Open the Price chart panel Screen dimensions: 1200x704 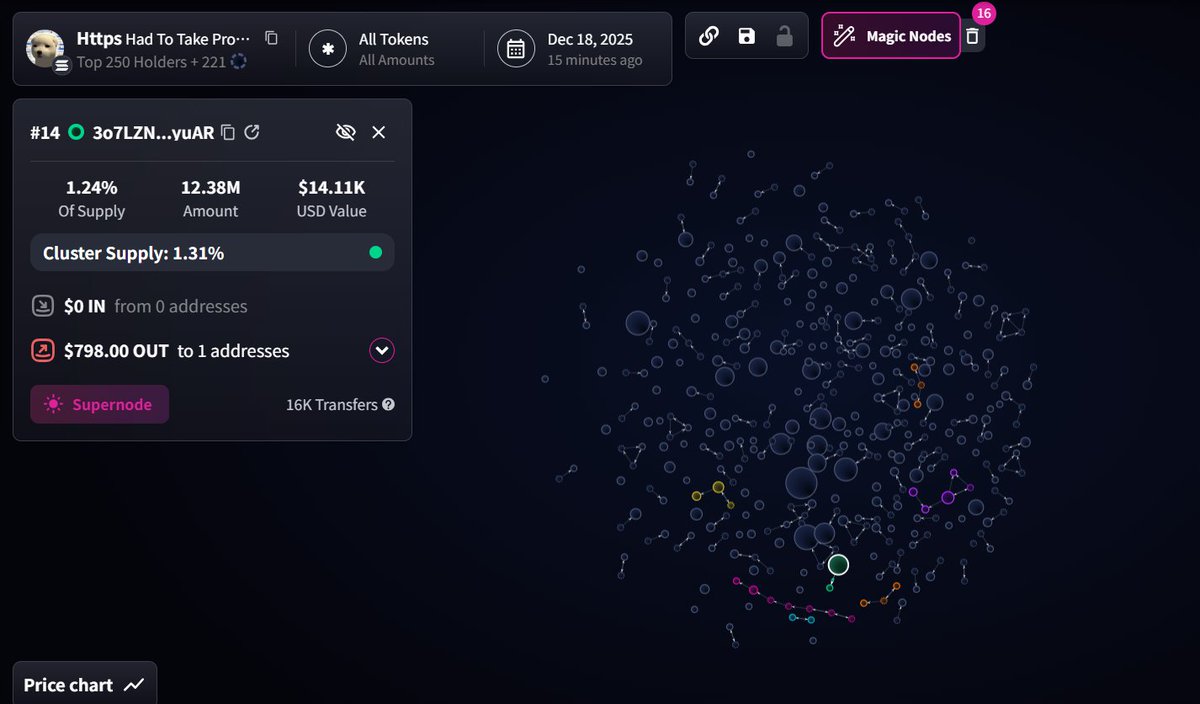click(85, 684)
